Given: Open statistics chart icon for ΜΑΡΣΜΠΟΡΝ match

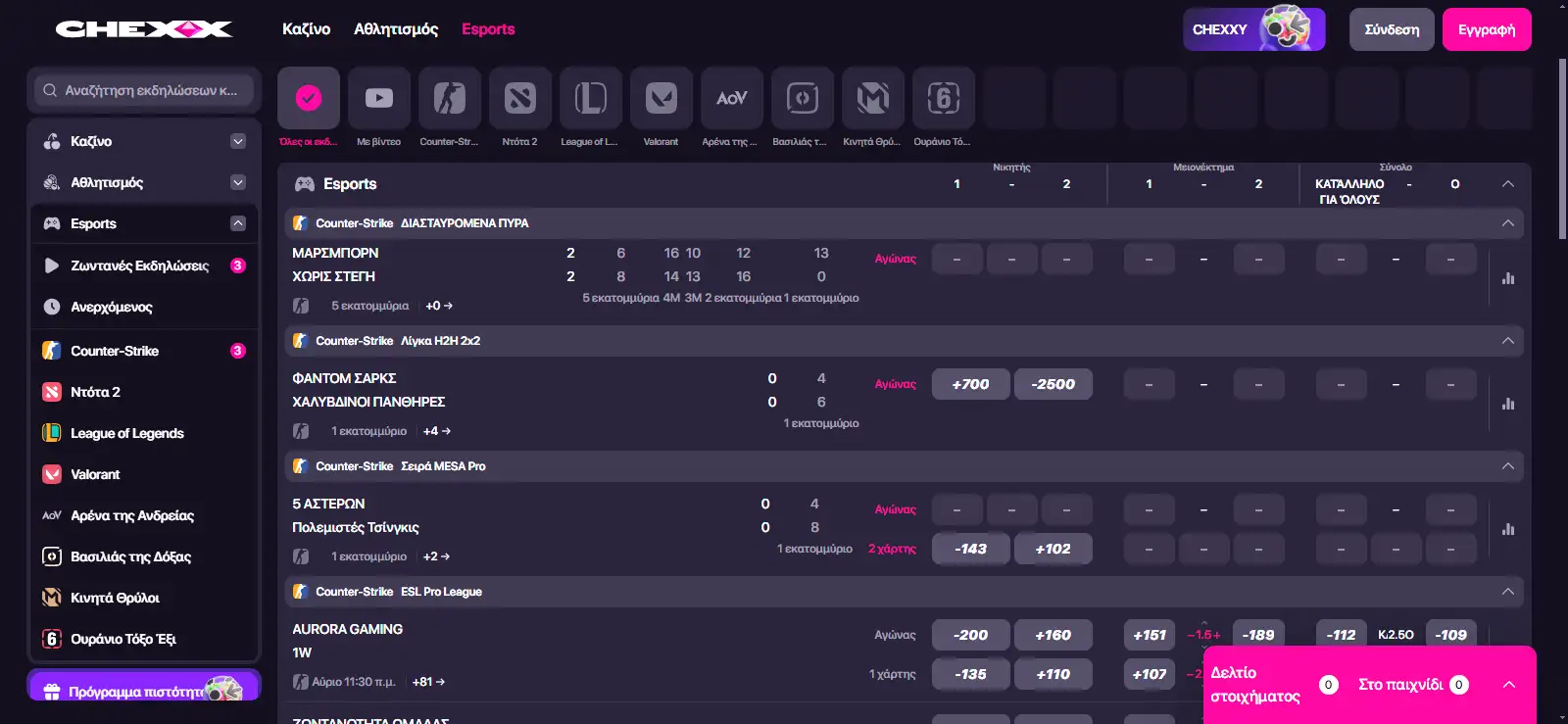Looking at the screenshot, I should (x=1508, y=278).
